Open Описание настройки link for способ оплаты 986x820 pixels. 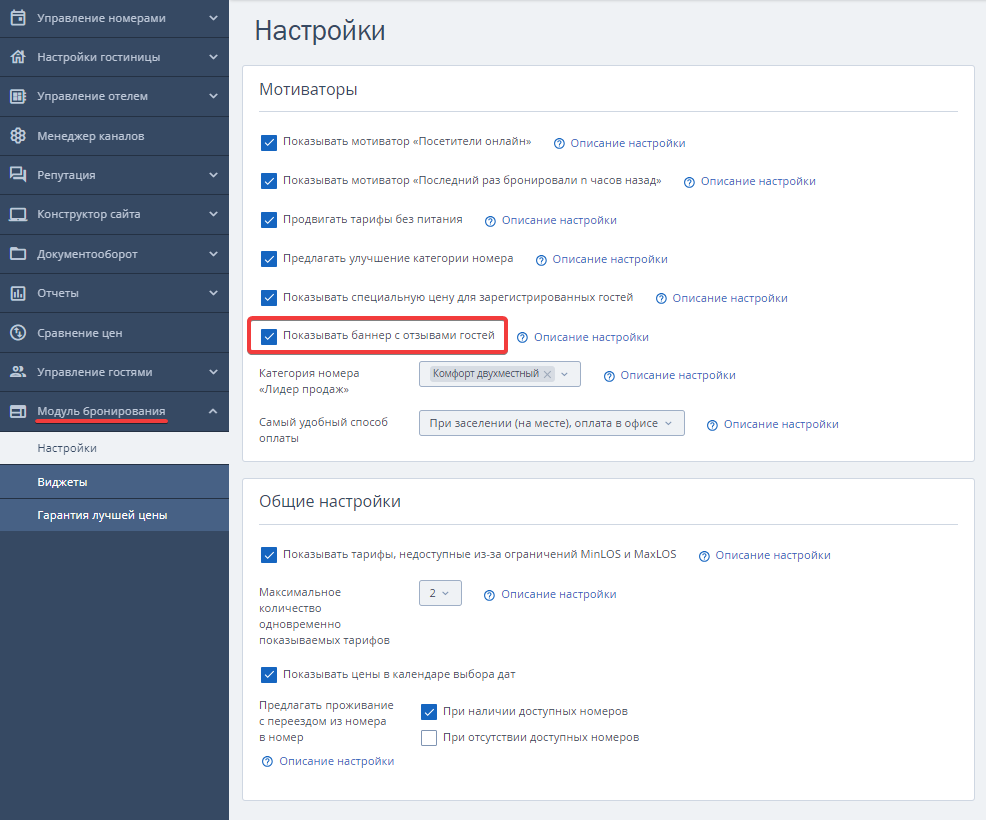point(781,424)
